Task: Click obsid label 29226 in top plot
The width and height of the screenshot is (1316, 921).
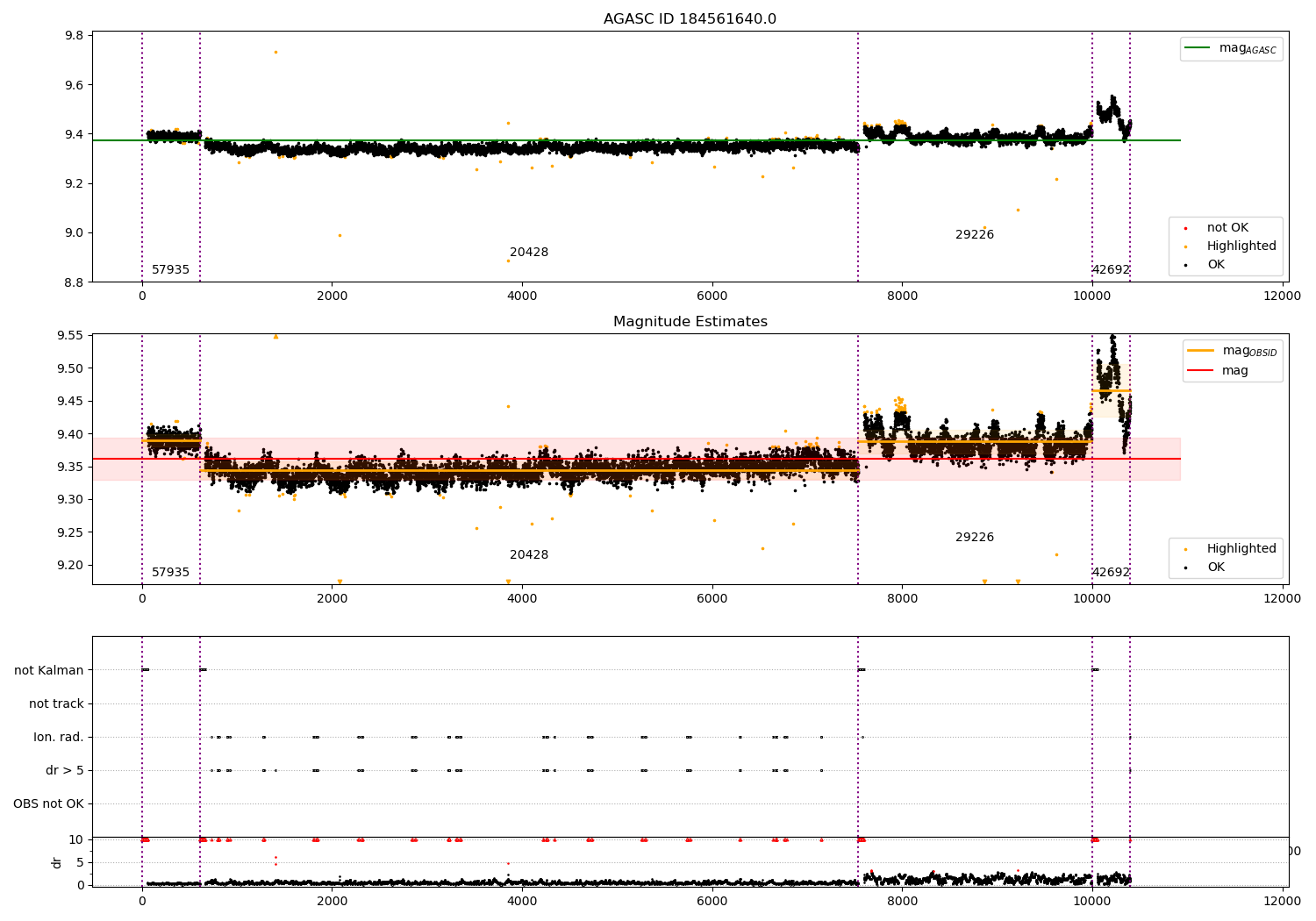Action: [x=975, y=235]
